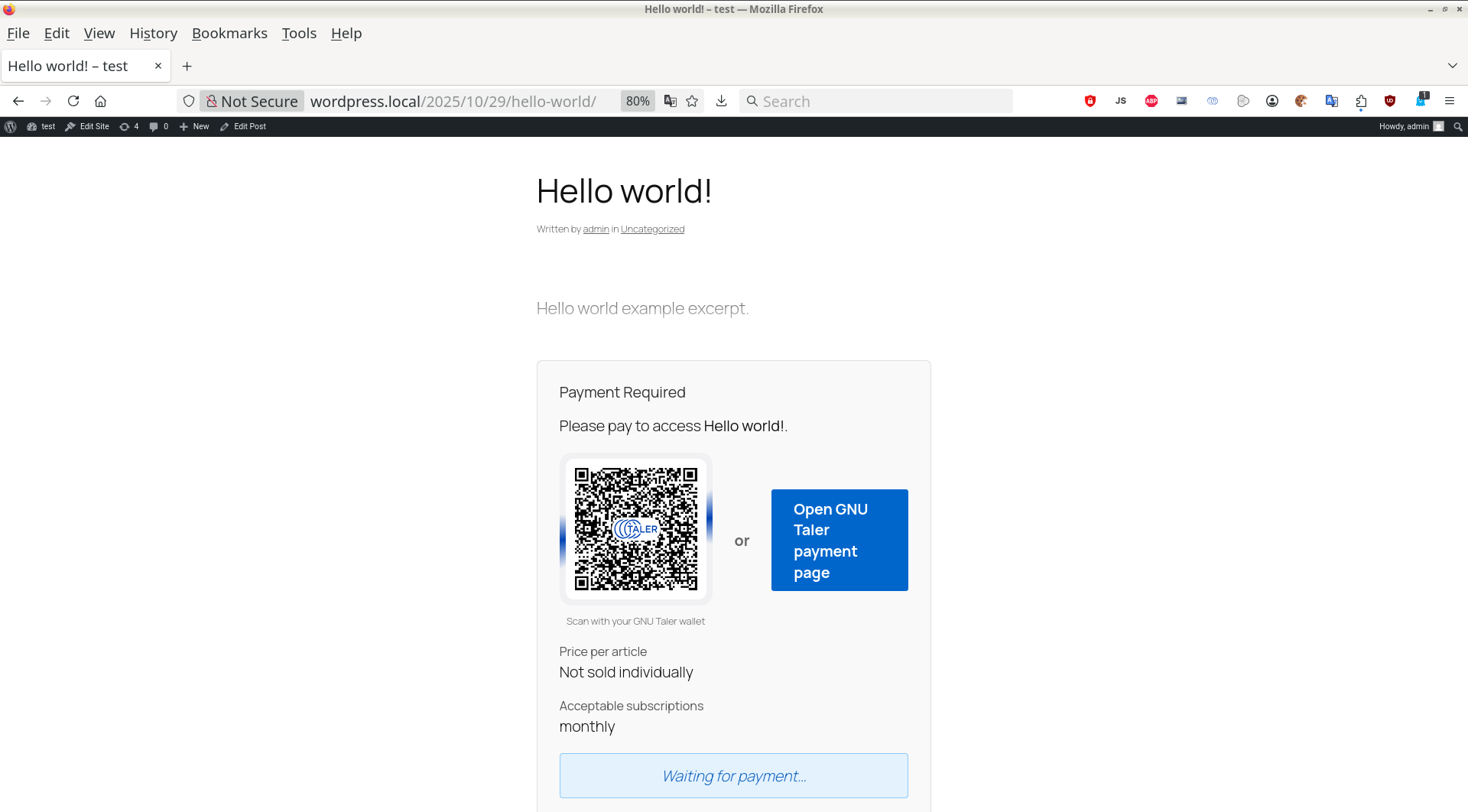Viewport: 1468px width, 812px height.
Task: Open the translator extension in the toolbar
Action: 1331,101
